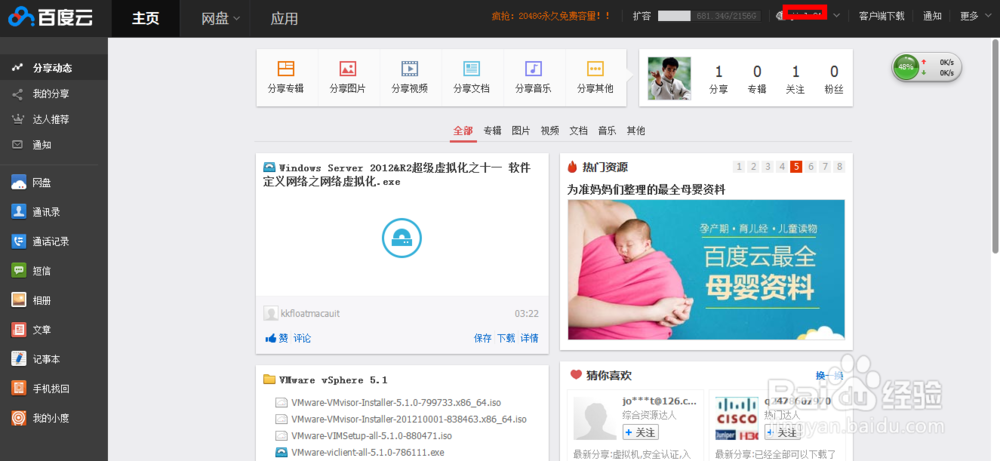Open 相册 album in sidebar
1000x461 pixels.
click(54, 300)
